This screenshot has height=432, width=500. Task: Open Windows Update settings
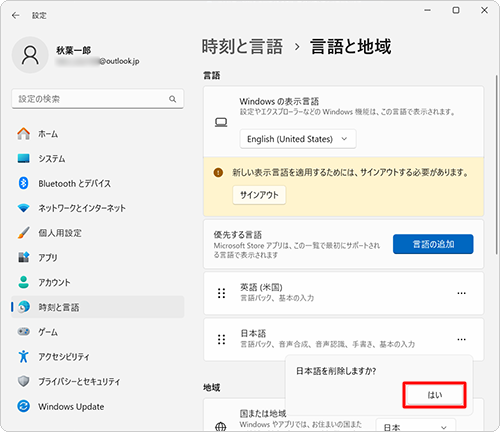point(97,406)
